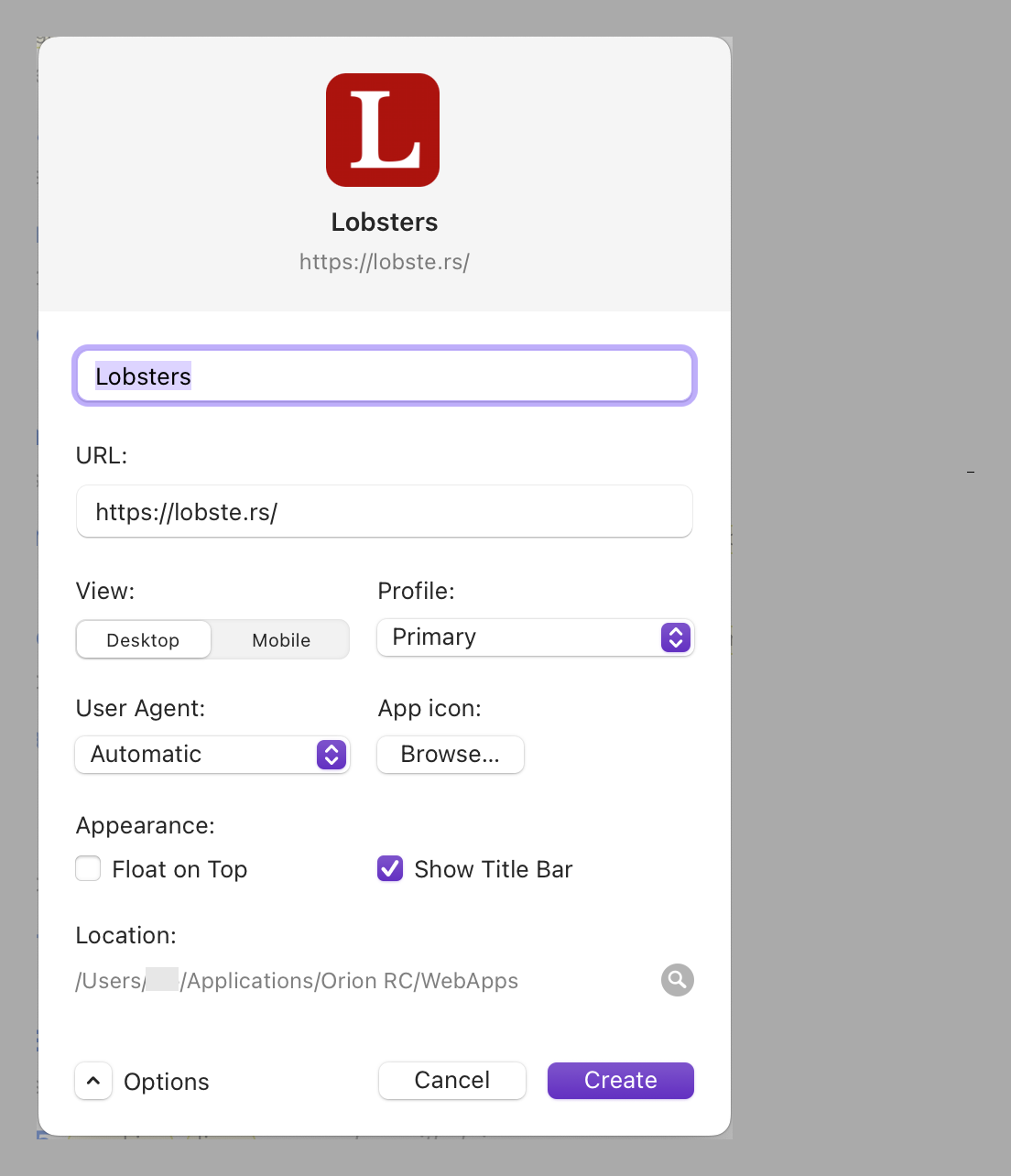
Task: Uncheck the Show Title Bar checkbox
Action: (x=390, y=868)
